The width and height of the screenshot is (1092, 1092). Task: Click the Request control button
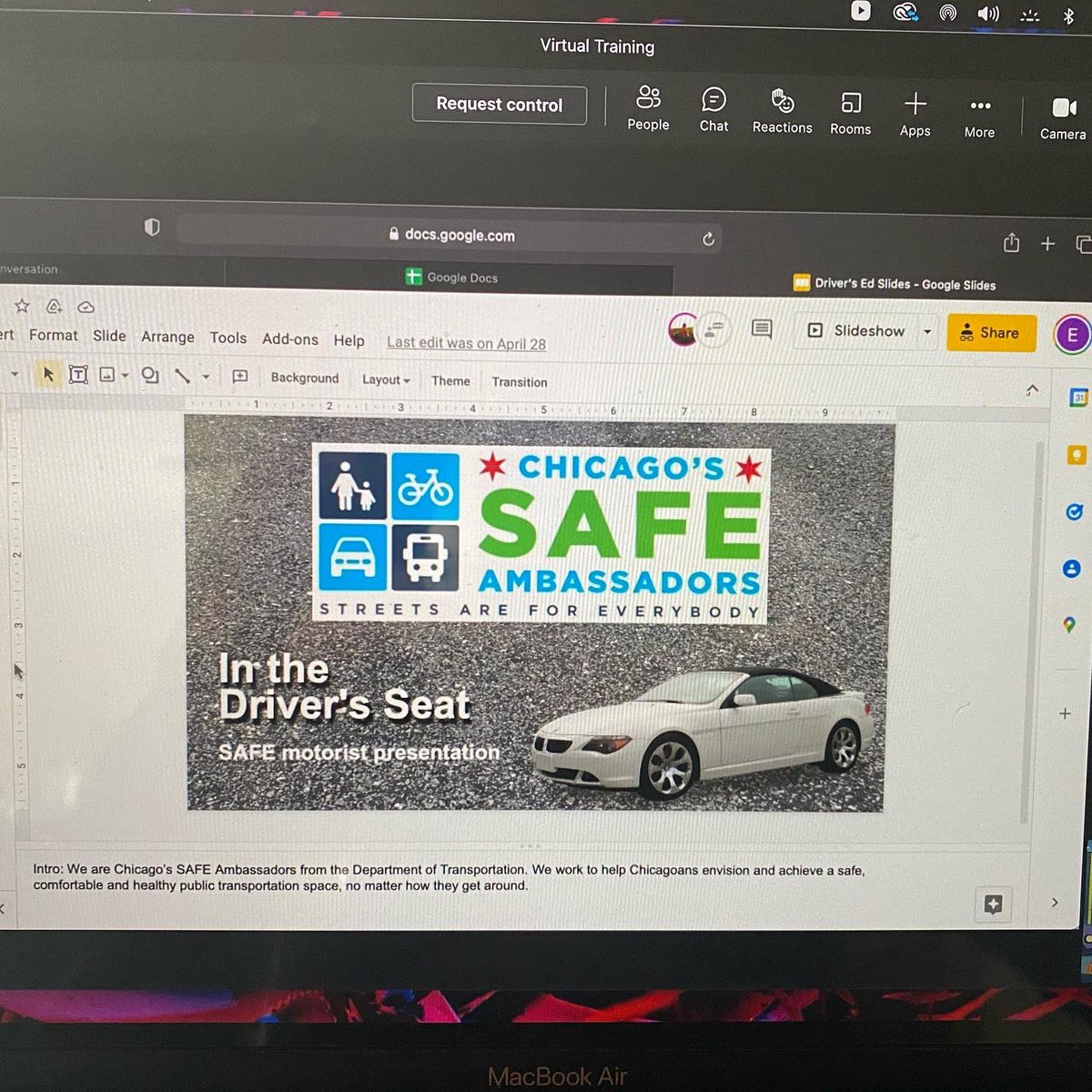[499, 104]
